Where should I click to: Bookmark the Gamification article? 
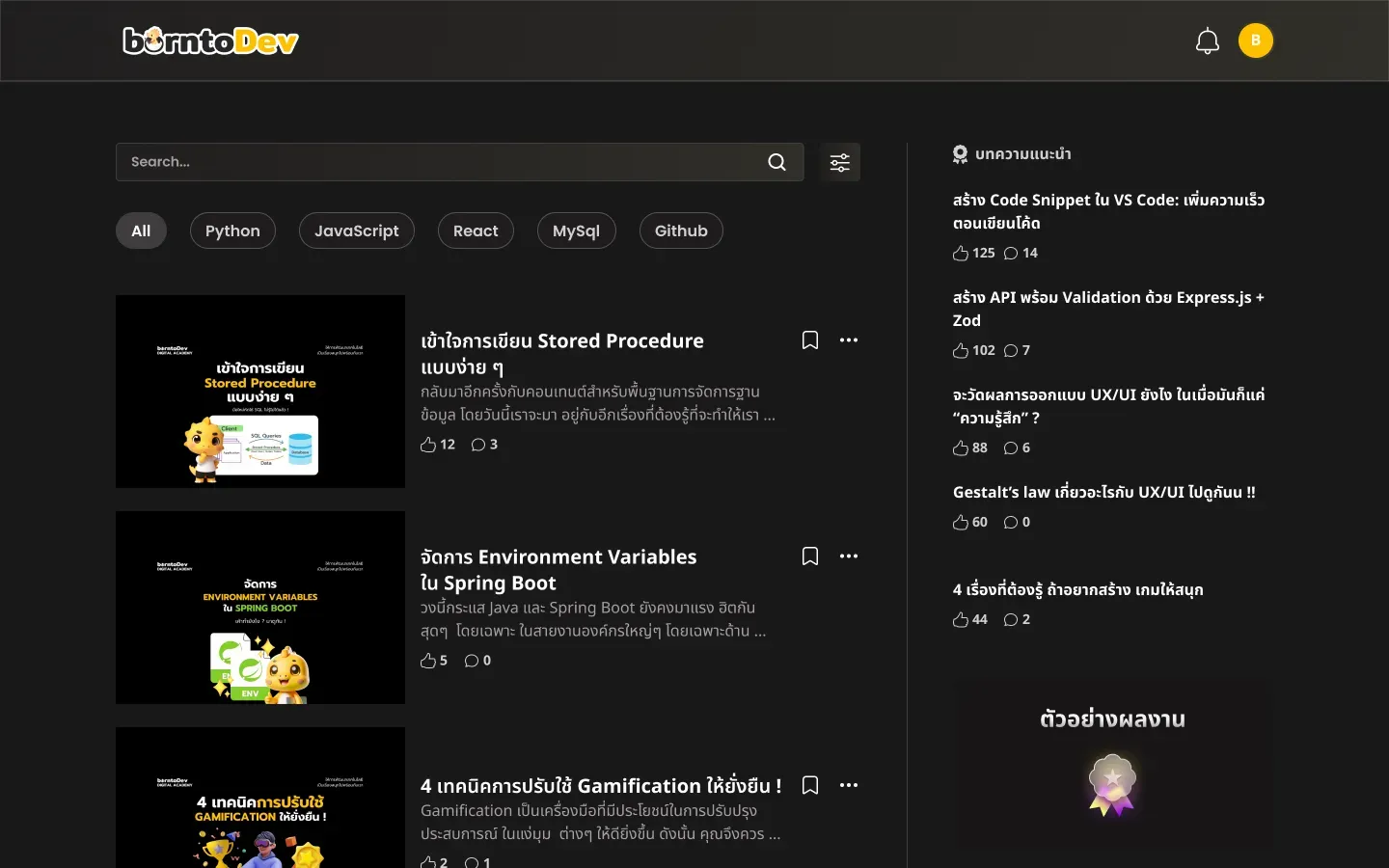[x=810, y=785]
